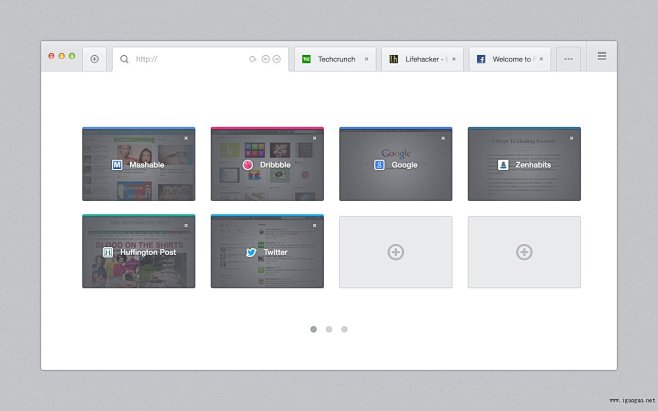This screenshot has height=411, width=658.
Task: Close the Techcrunch tab
Action: point(366,59)
